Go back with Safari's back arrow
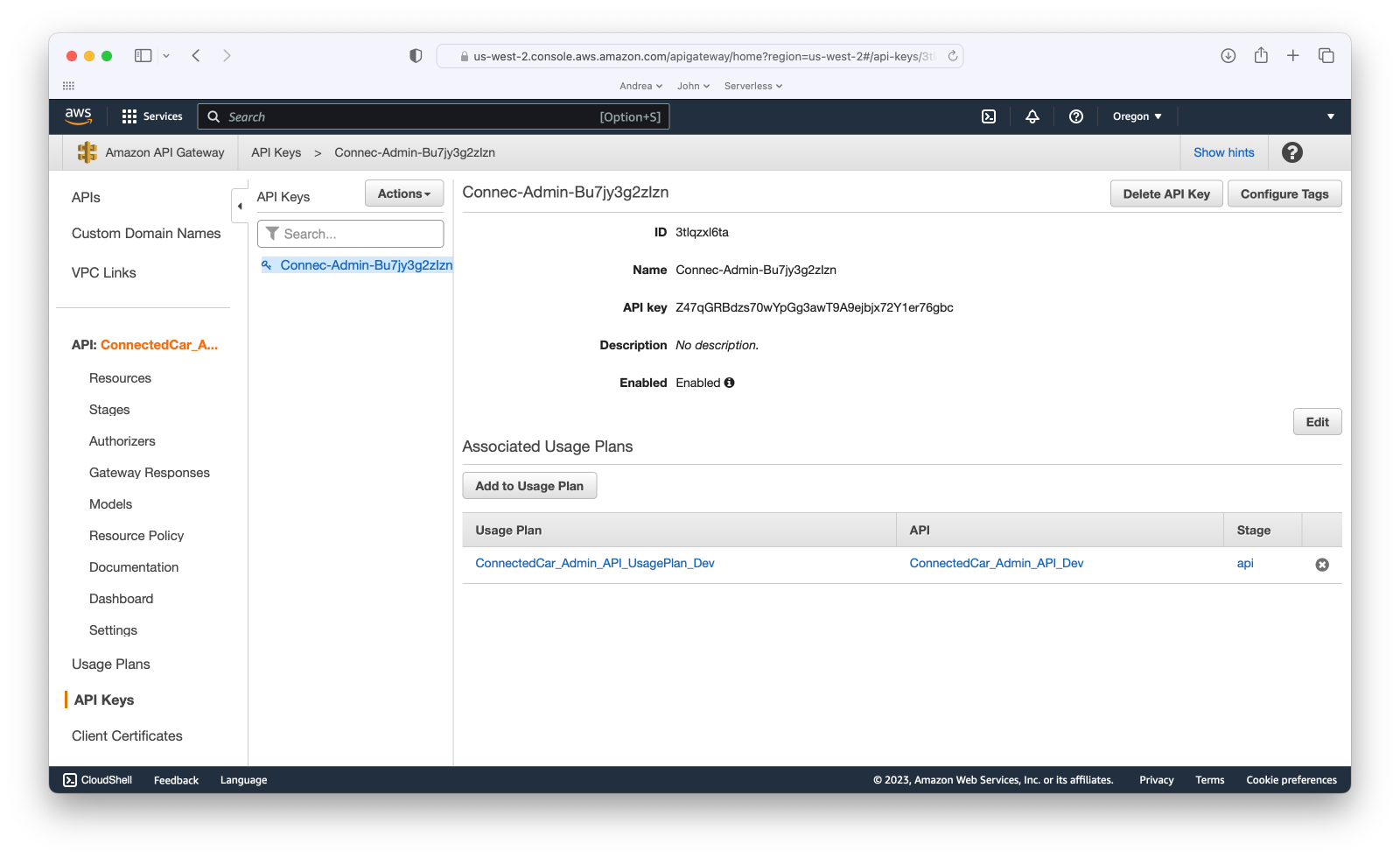 (196, 55)
